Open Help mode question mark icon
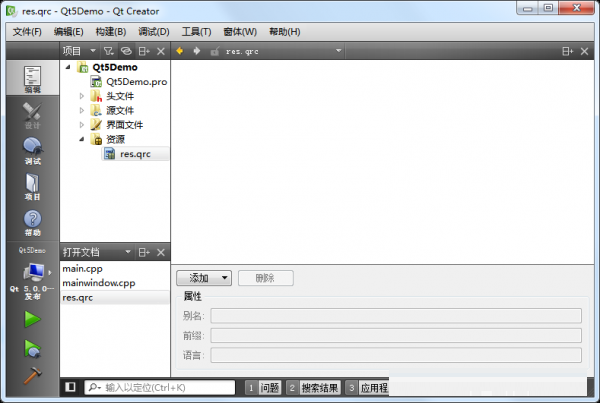This screenshot has width=600, height=403. tap(33, 222)
